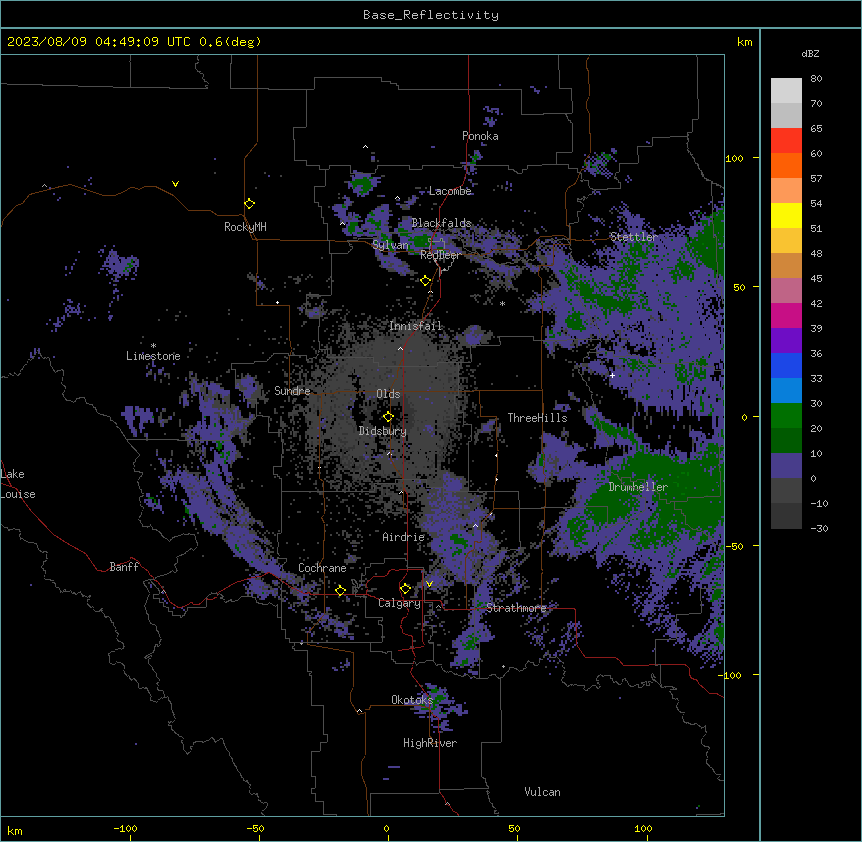Click the white plus marker north of Drumheller
Image resolution: width=862 pixels, height=842 pixels.
pyautogui.click(x=612, y=375)
